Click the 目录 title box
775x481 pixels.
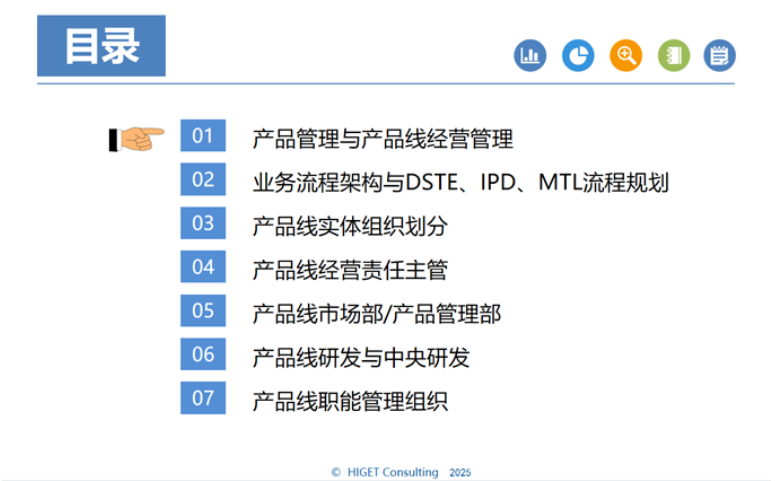click(101, 45)
